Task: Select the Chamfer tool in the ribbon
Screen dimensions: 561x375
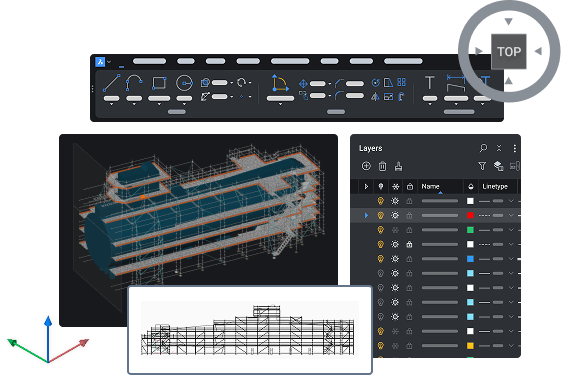Action: coord(339,83)
